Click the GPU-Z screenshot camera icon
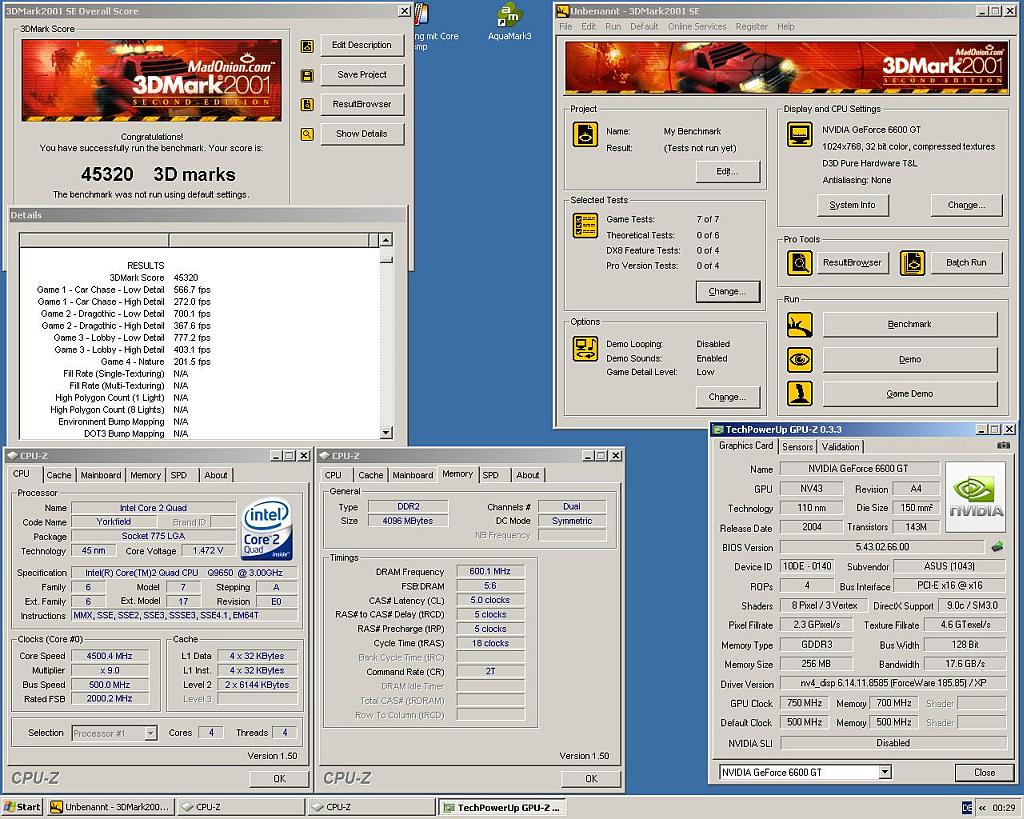Viewport: 1024px width, 819px height. (1004, 445)
